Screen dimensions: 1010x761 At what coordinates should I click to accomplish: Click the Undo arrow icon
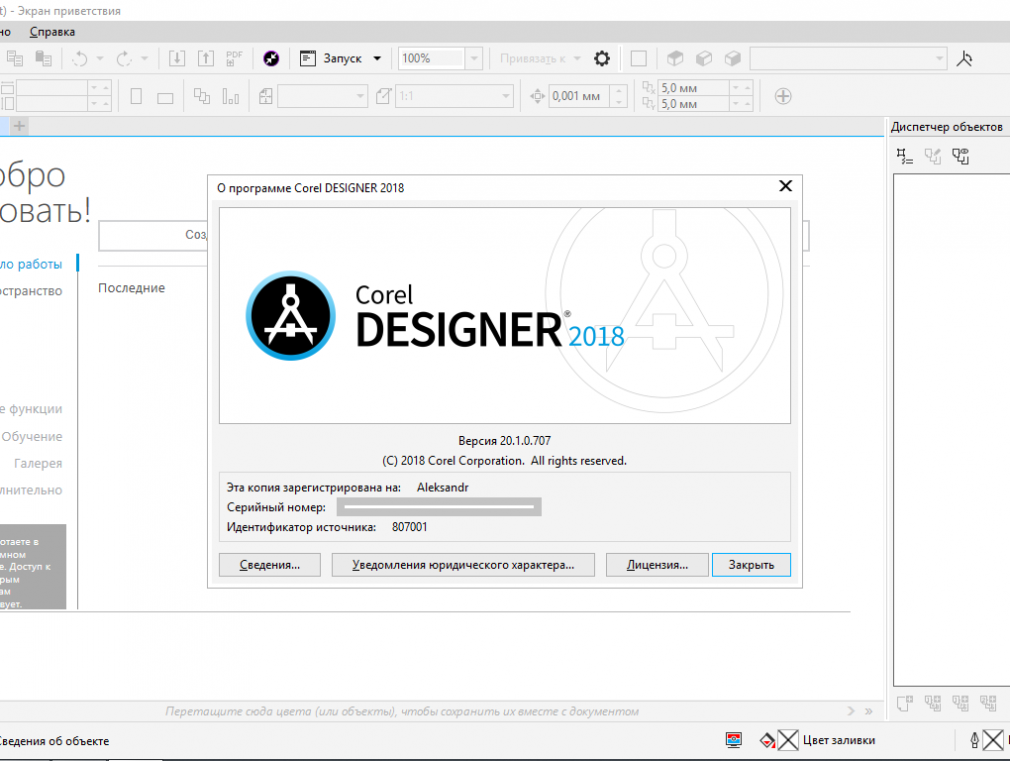[x=79, y=59]
